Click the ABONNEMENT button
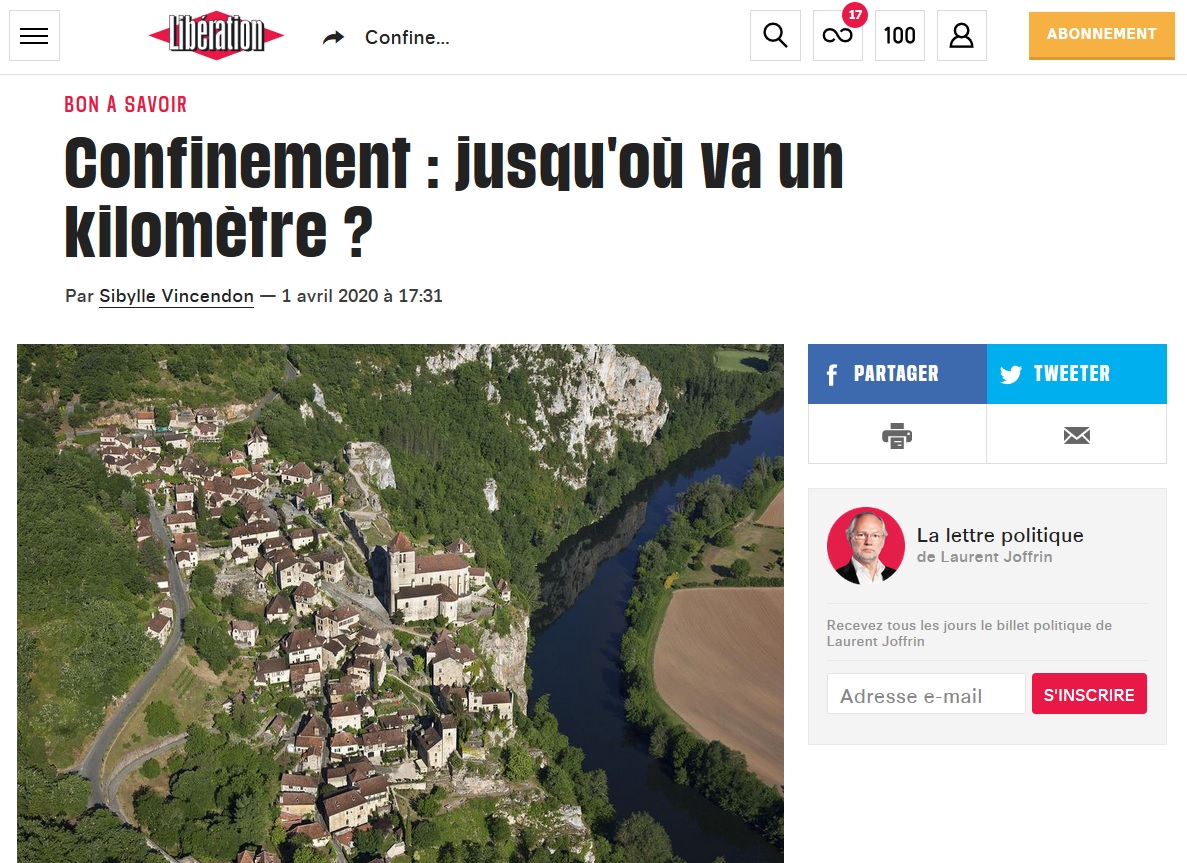The height and width of the screenshot is (863, 1187). pos(1101,35)
